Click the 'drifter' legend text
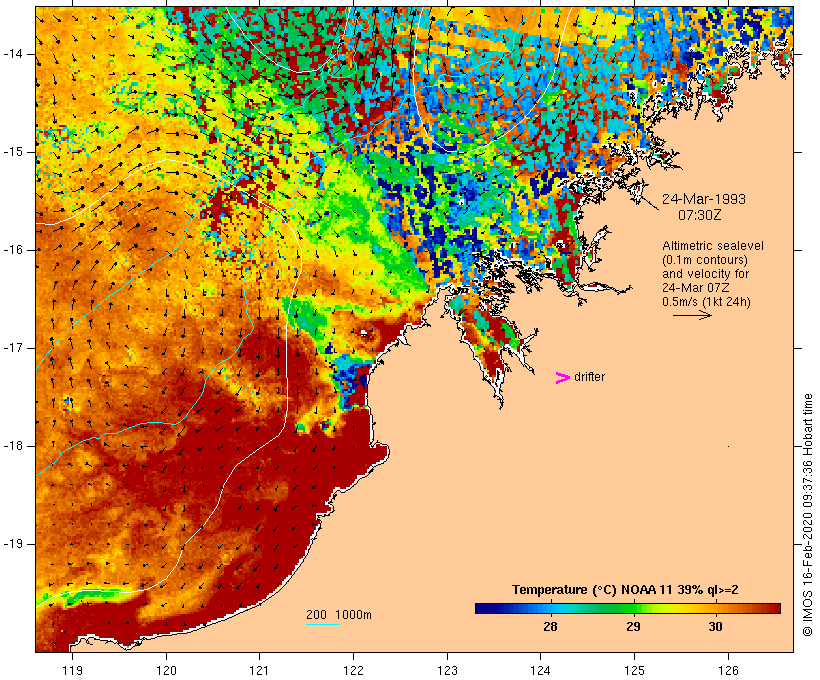Viewport: 820px width, 680px height. [590, 377]
